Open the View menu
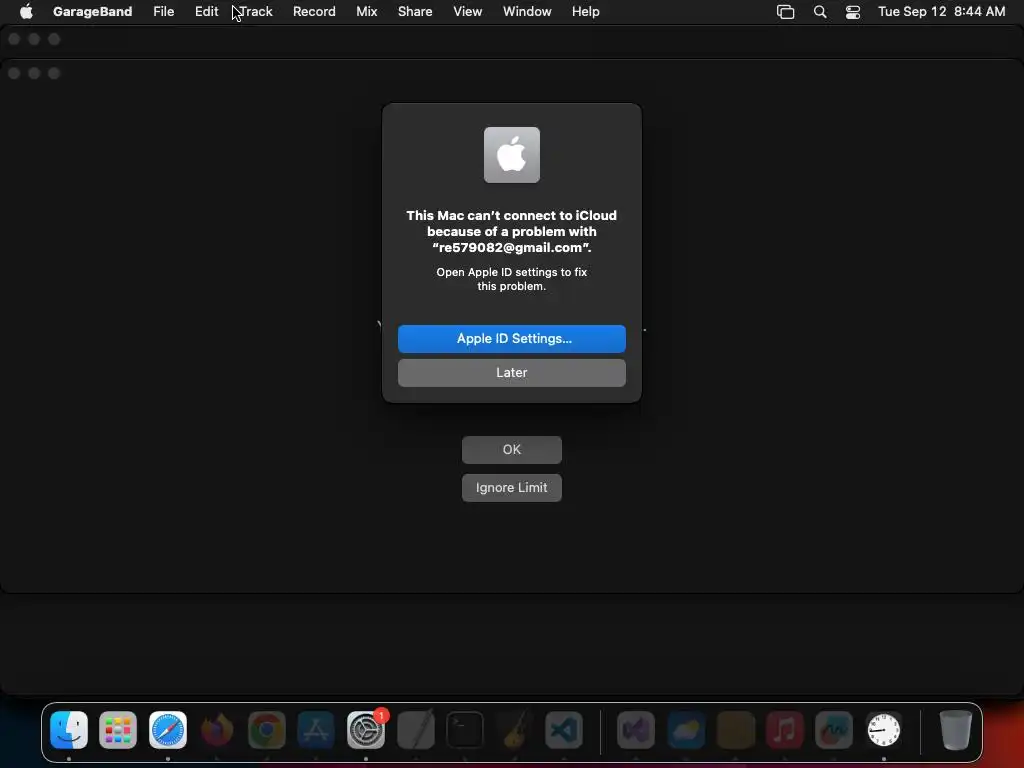Image resolution: width=1024 pixels, height=768 pixels. point(468,11)
